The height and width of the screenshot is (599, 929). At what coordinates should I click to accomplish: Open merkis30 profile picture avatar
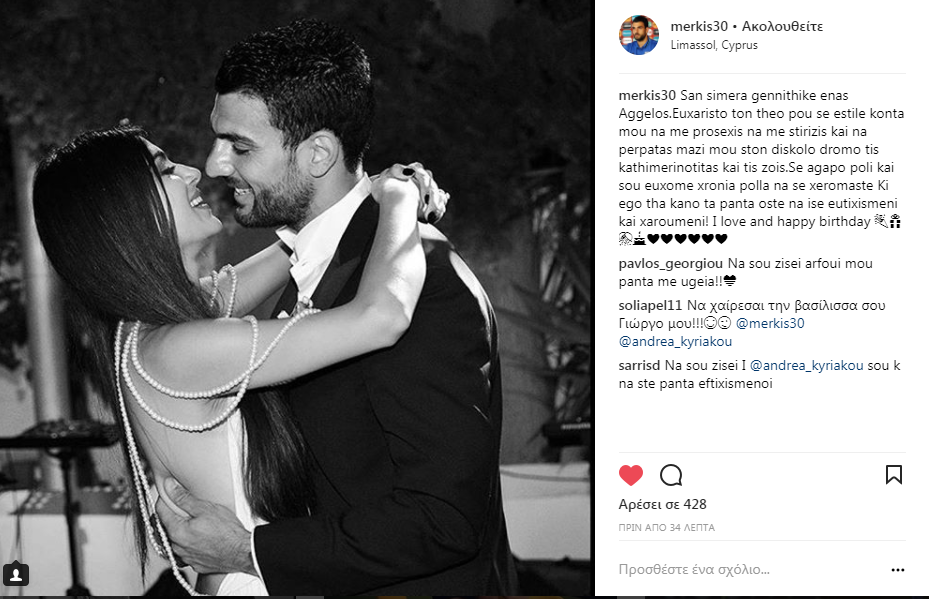pos(639,35)
